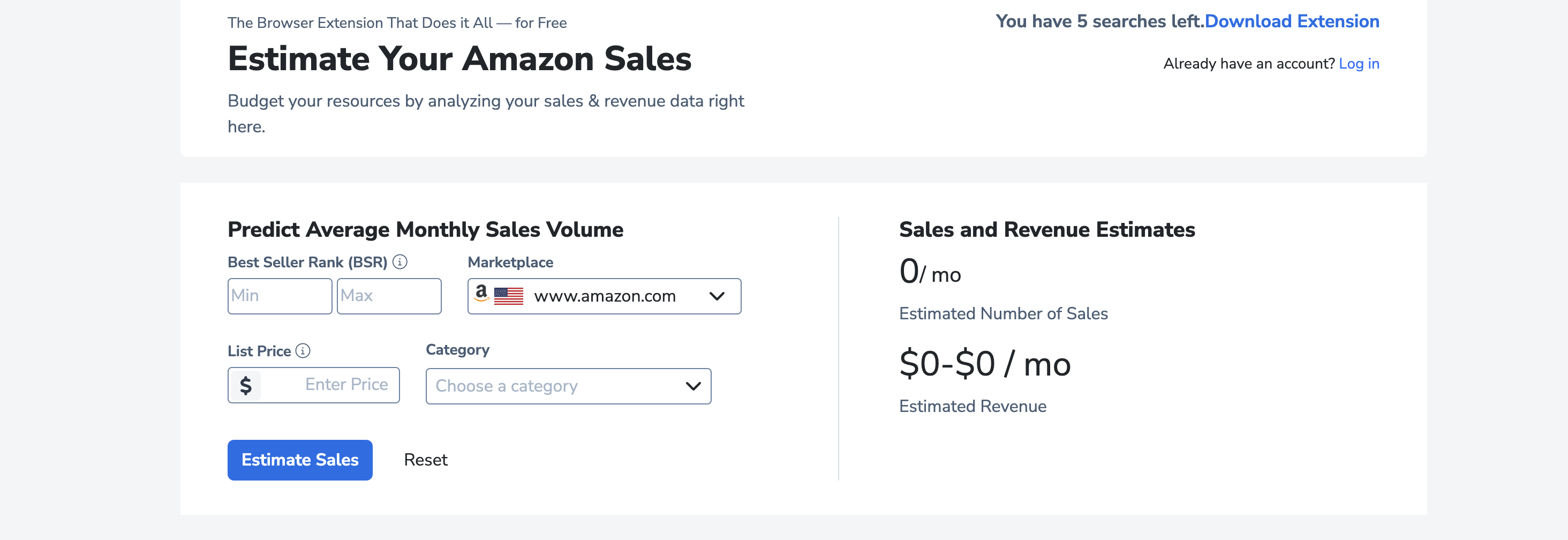Click the Best Seller Rank info icon
The width and height of the screenshot is (1568, 540).
(400, 262)
